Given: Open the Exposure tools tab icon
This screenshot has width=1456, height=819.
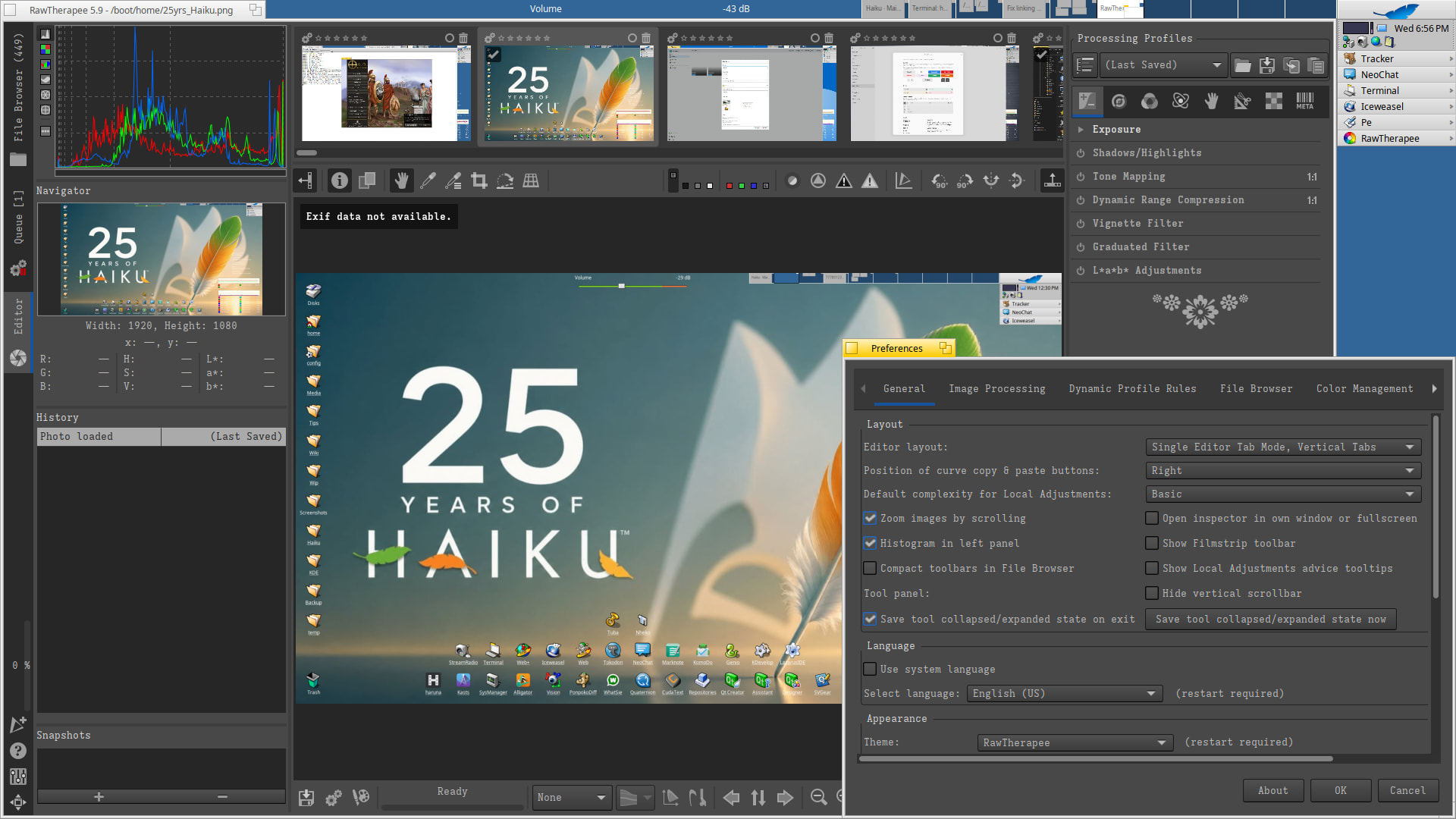Looking at the screenshot, I should [x=1087, y=101].
